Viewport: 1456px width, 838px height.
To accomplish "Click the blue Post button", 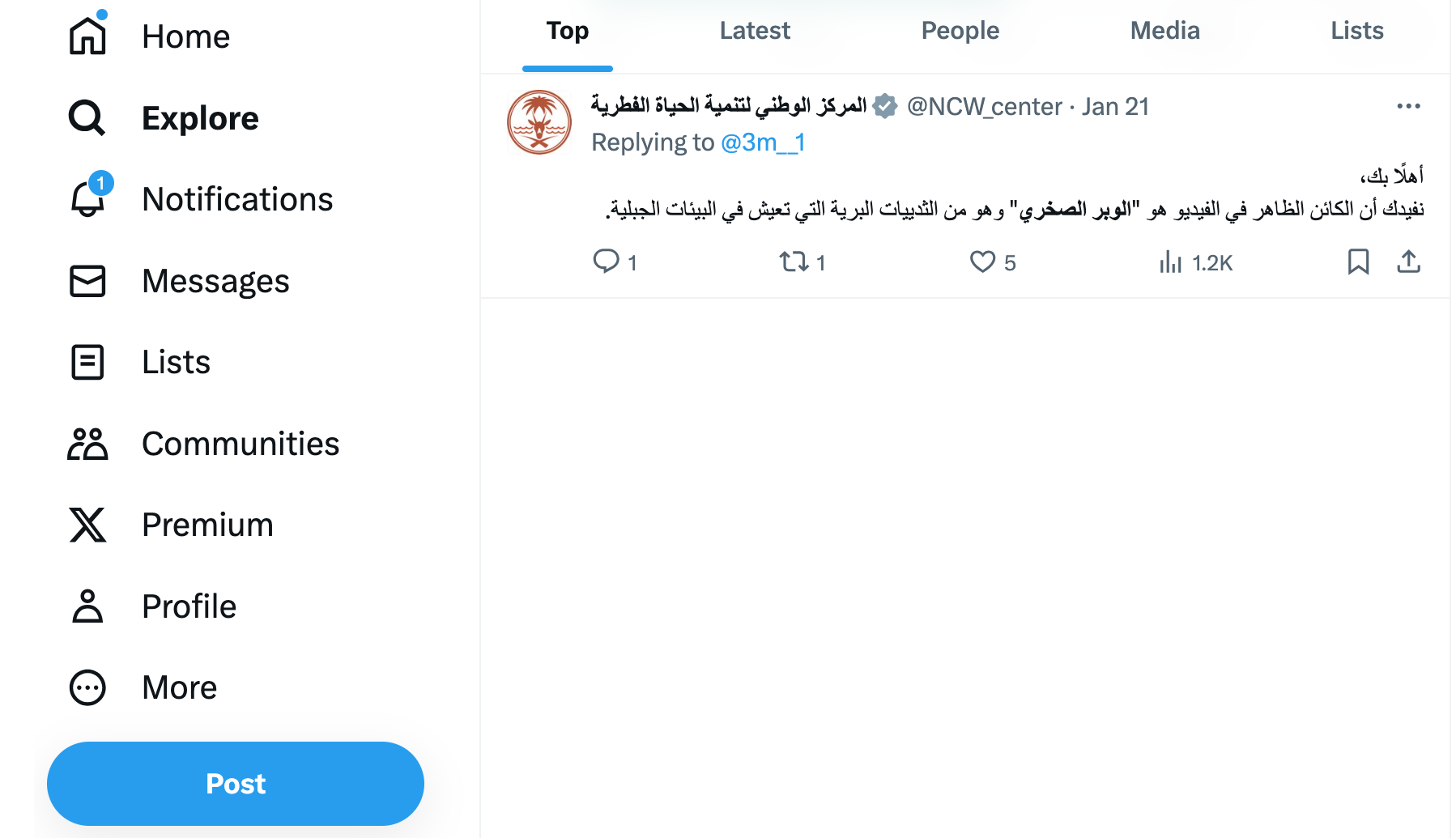I will click(x=236, y=784).
